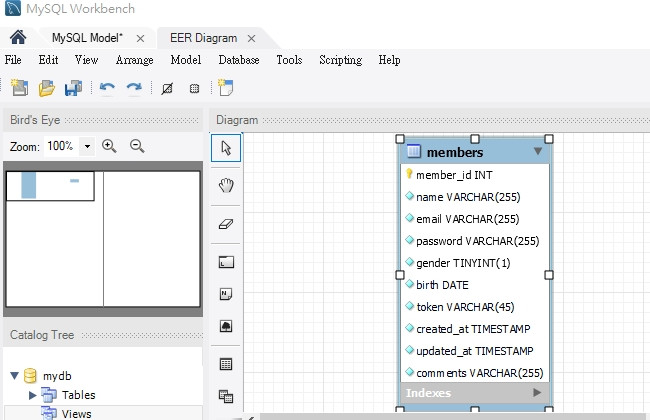Close the MySQL Model tab
Viewport: 650px width, 420px height.
point(140,39)
